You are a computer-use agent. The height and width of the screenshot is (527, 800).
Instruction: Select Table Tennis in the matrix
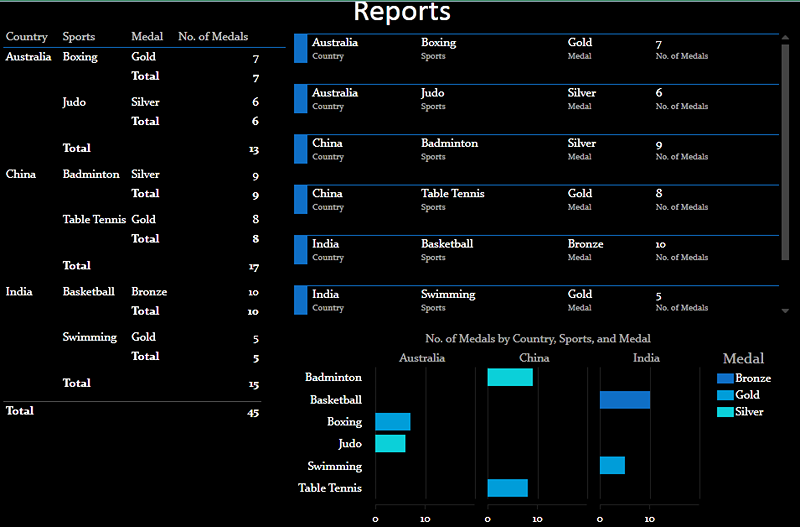[94, 219]
